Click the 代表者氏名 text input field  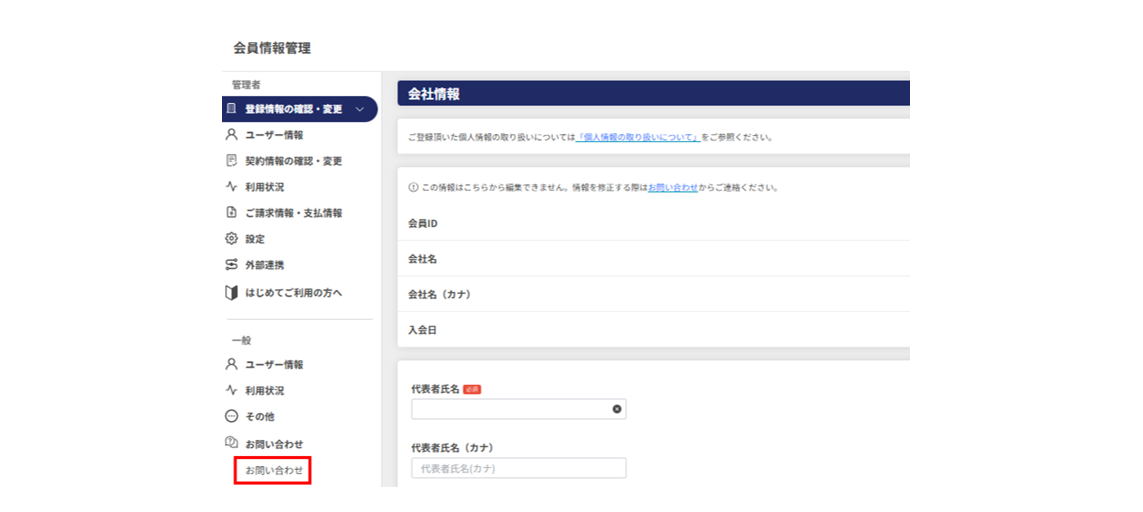point(510,409)
